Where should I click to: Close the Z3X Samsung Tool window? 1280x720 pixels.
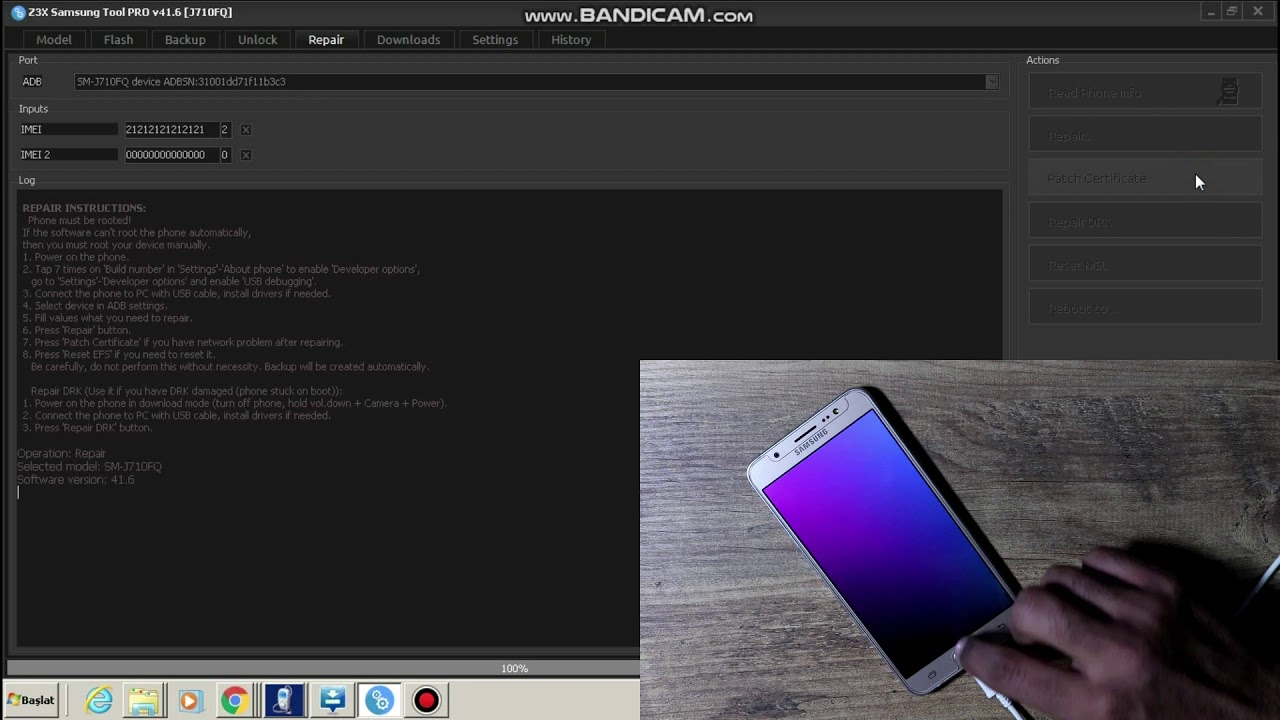tap(1258, 12)
